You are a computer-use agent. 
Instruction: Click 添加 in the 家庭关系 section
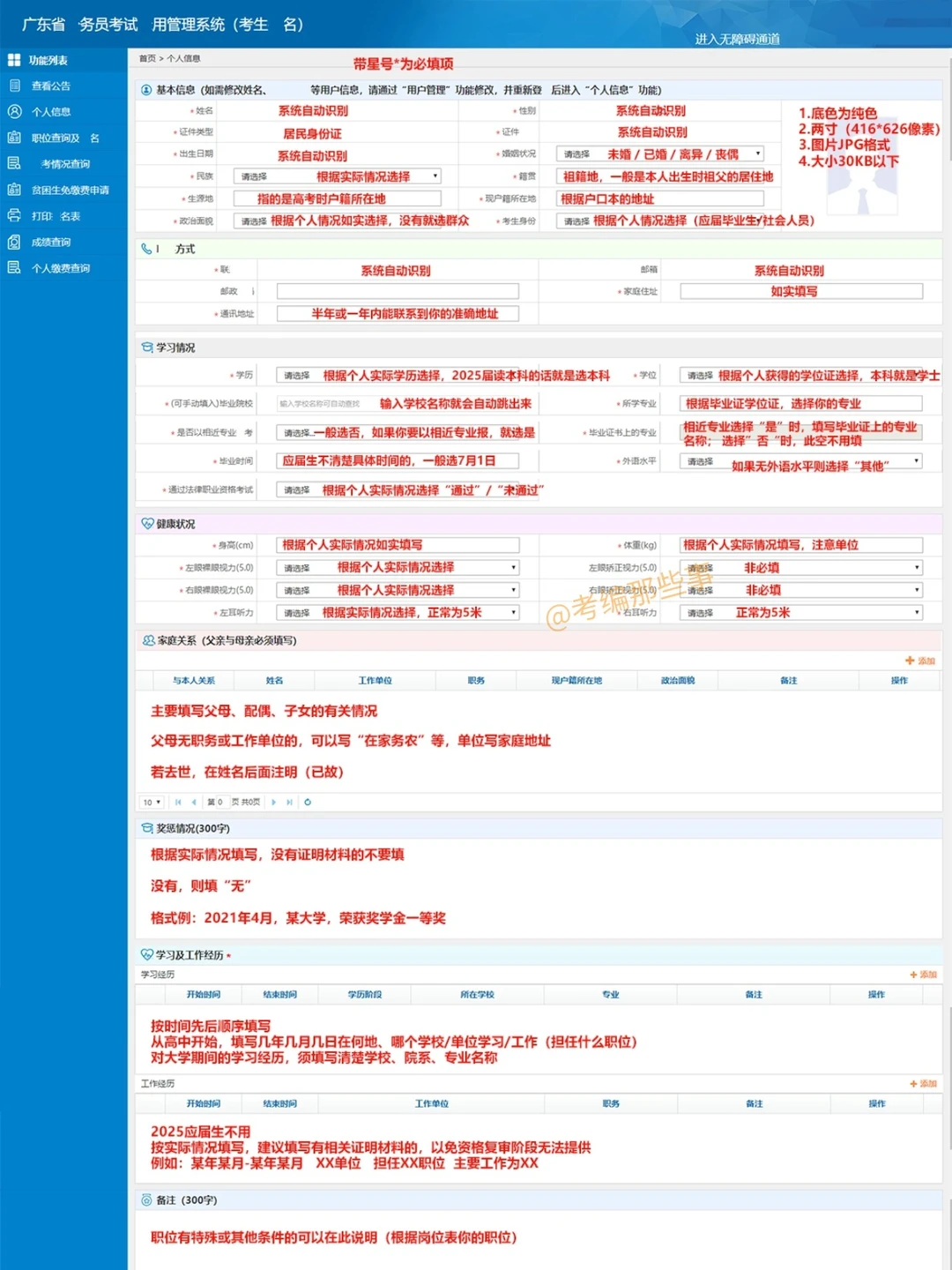(920, 661)
